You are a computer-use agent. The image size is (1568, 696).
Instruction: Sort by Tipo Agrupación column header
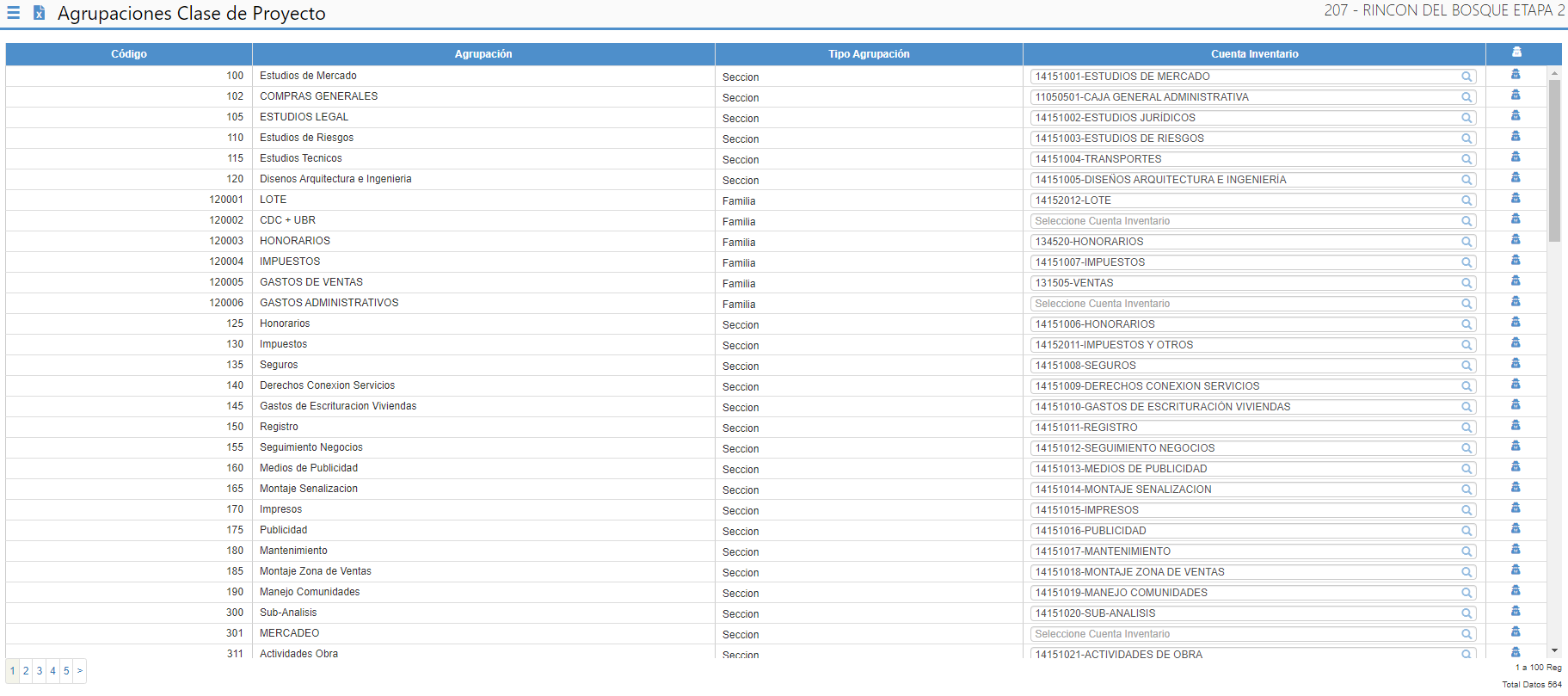[869, 54]
